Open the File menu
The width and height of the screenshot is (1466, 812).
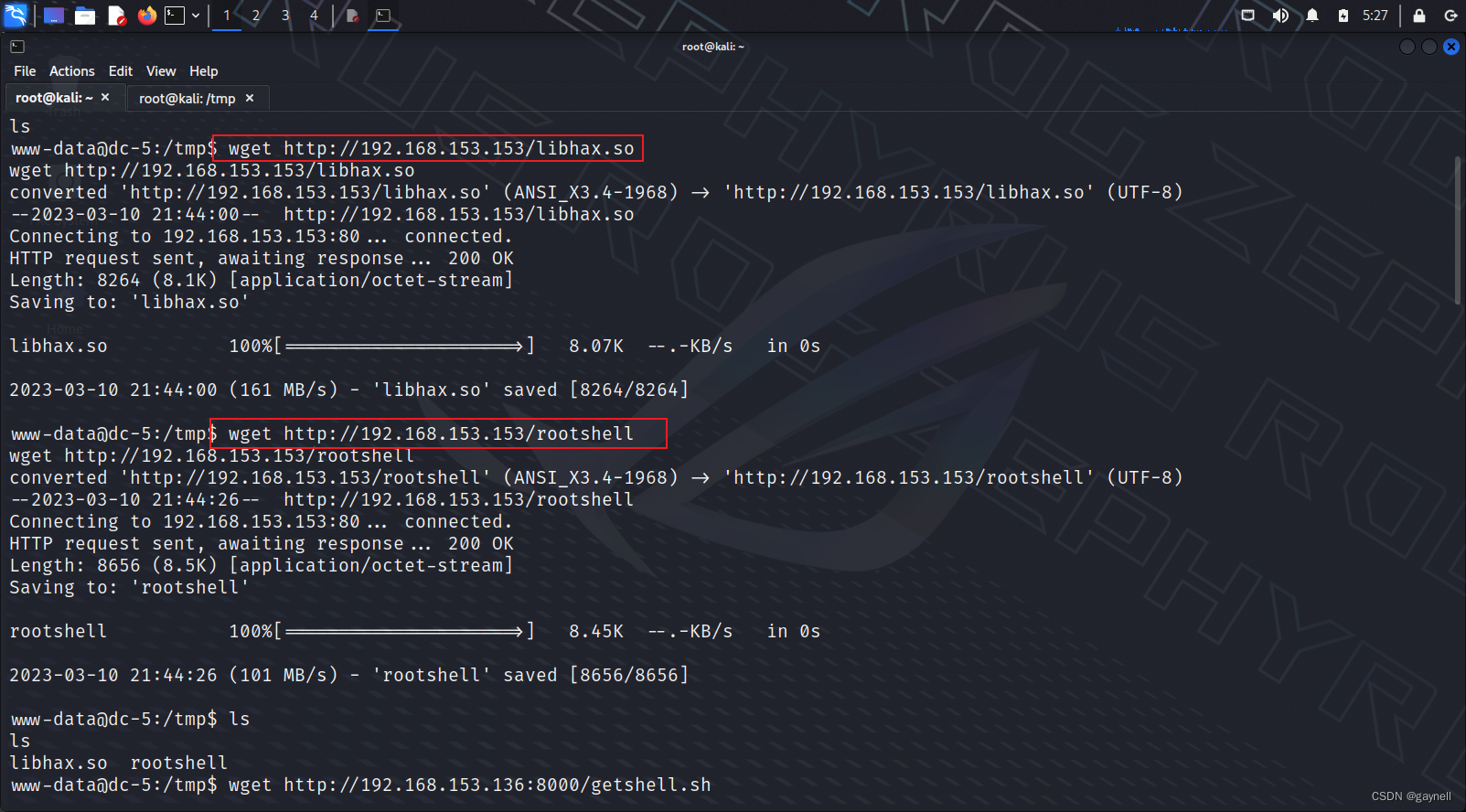25,71
